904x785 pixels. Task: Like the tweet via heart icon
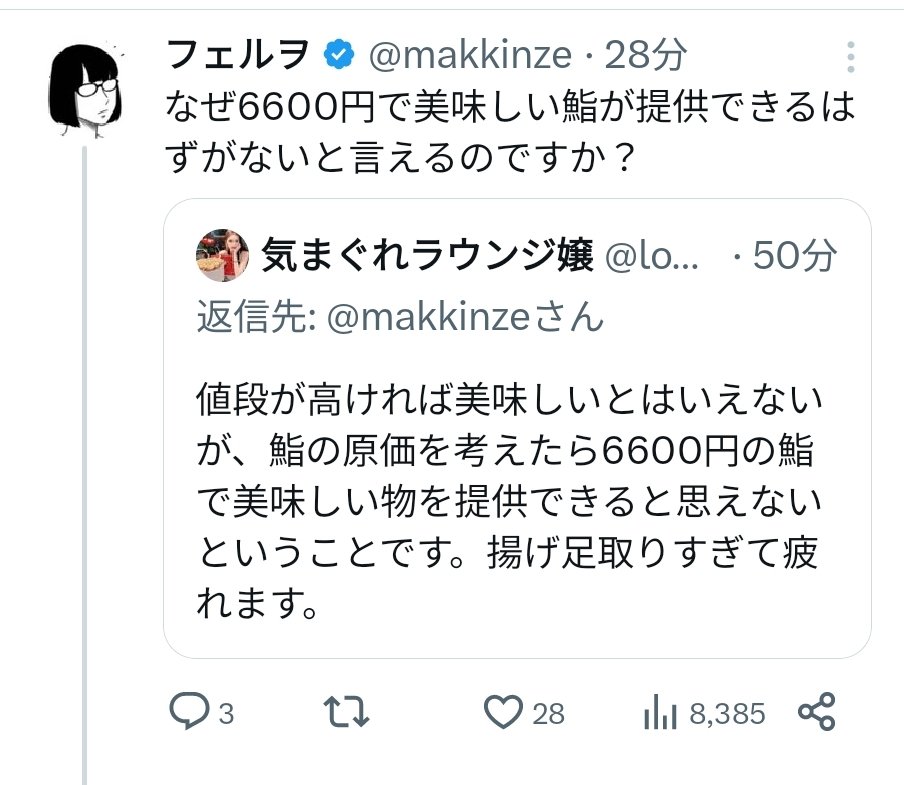503,712
